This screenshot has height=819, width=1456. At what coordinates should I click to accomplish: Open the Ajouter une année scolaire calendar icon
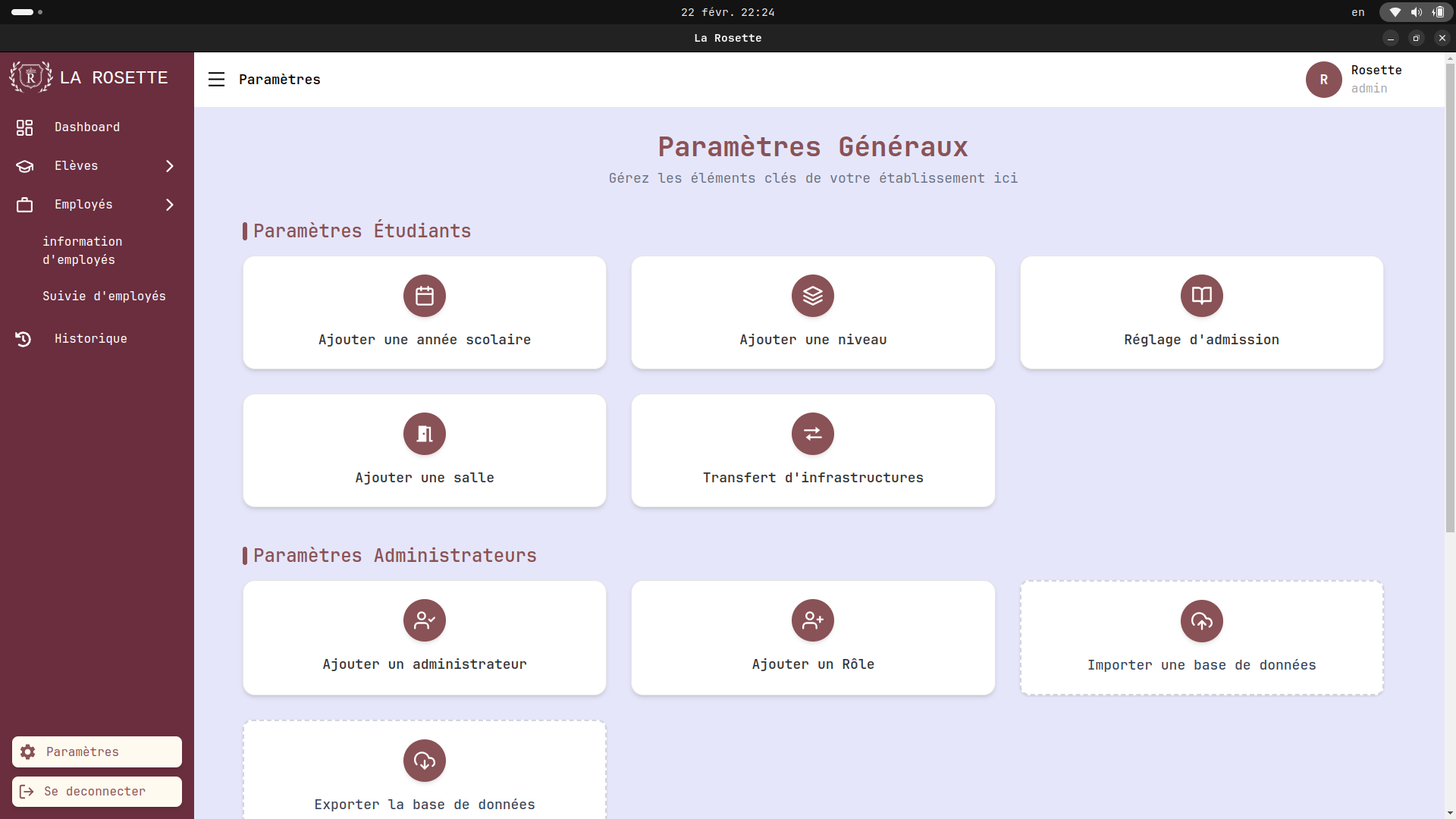tap(424, 296)
